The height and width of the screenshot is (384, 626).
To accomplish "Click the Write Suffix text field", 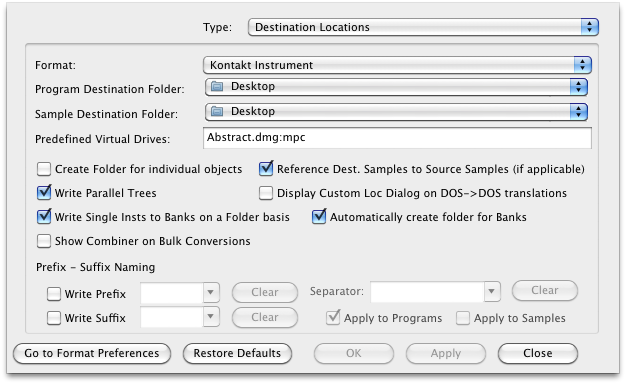I will (x=172, y=317).
